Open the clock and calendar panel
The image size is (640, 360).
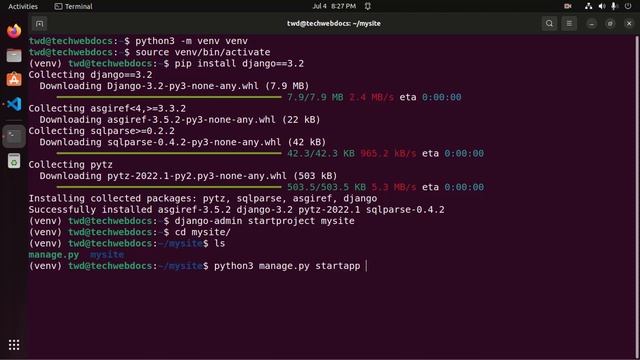click(x=334, y=6)
